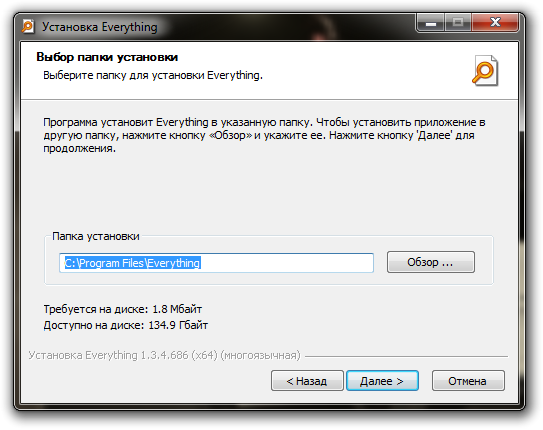Minimize the Everything setup window
Image resolution: width=543 pixels, height=430 pixels.
point(431,23)
